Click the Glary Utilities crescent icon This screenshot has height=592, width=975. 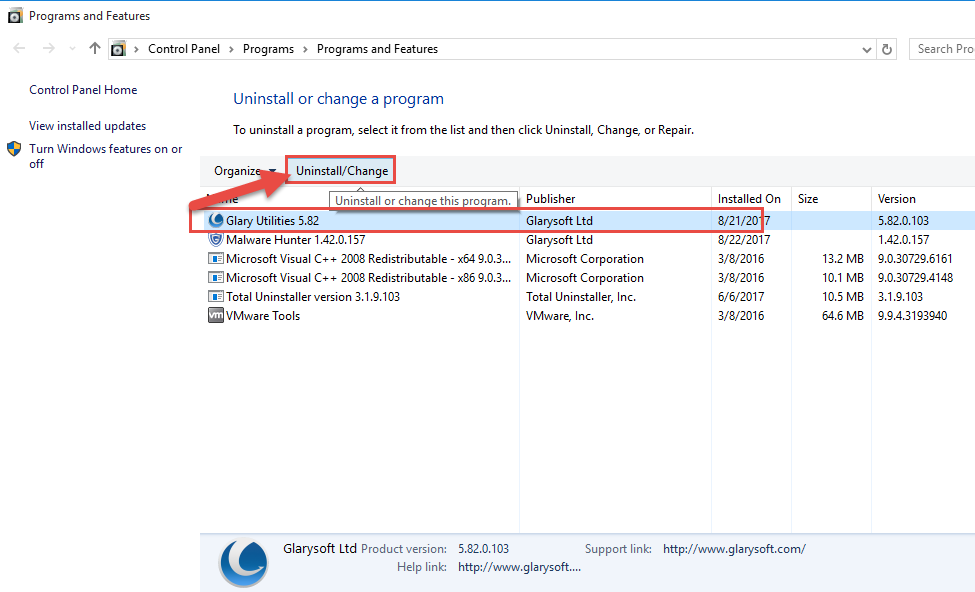(x=216, y=220)
